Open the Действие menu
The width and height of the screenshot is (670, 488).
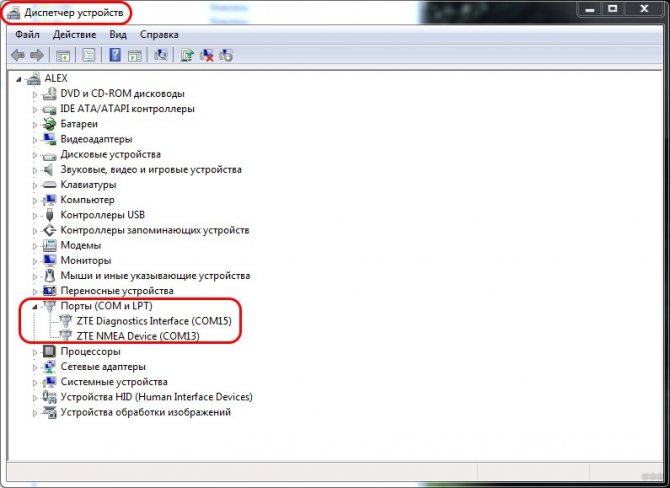[74, 35]
